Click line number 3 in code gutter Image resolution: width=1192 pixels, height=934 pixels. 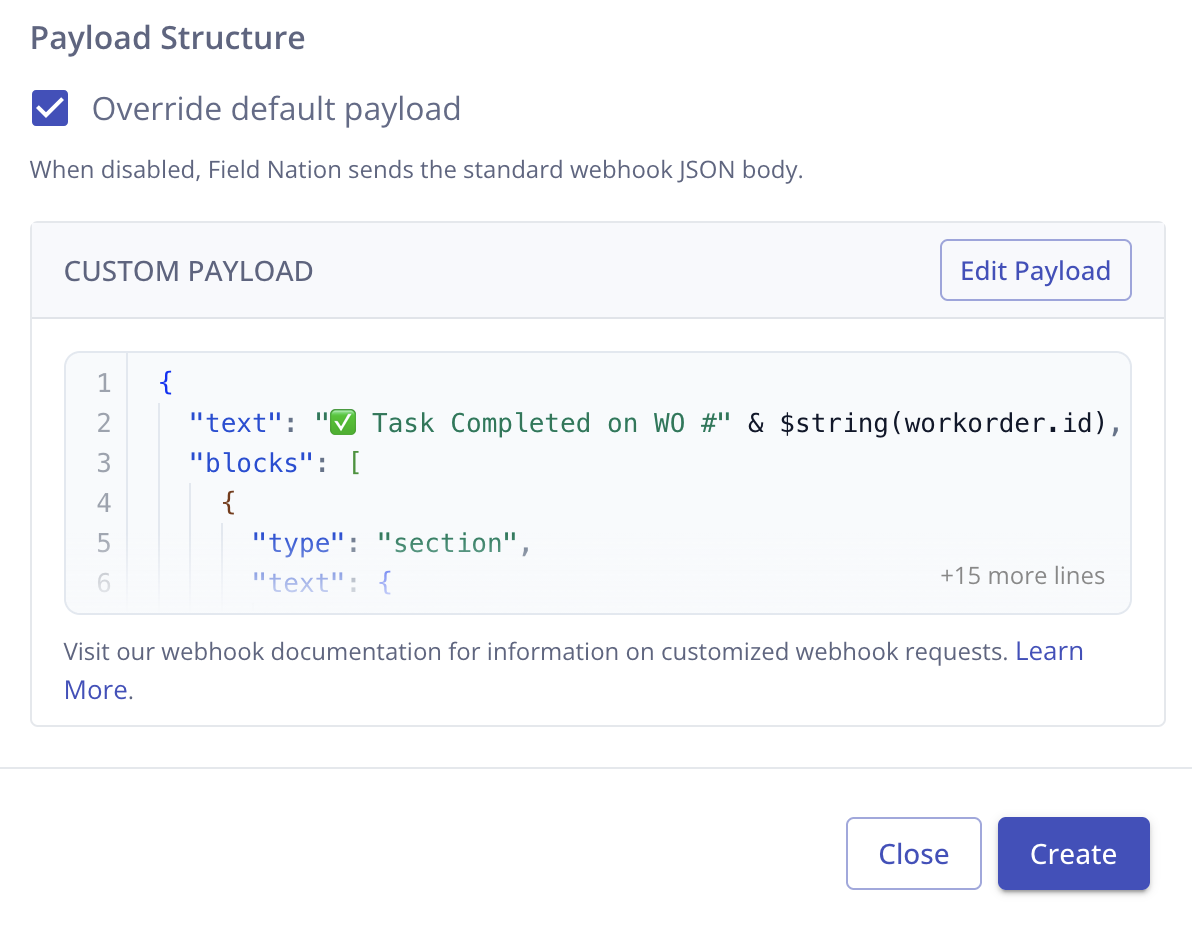click(104, 463)
